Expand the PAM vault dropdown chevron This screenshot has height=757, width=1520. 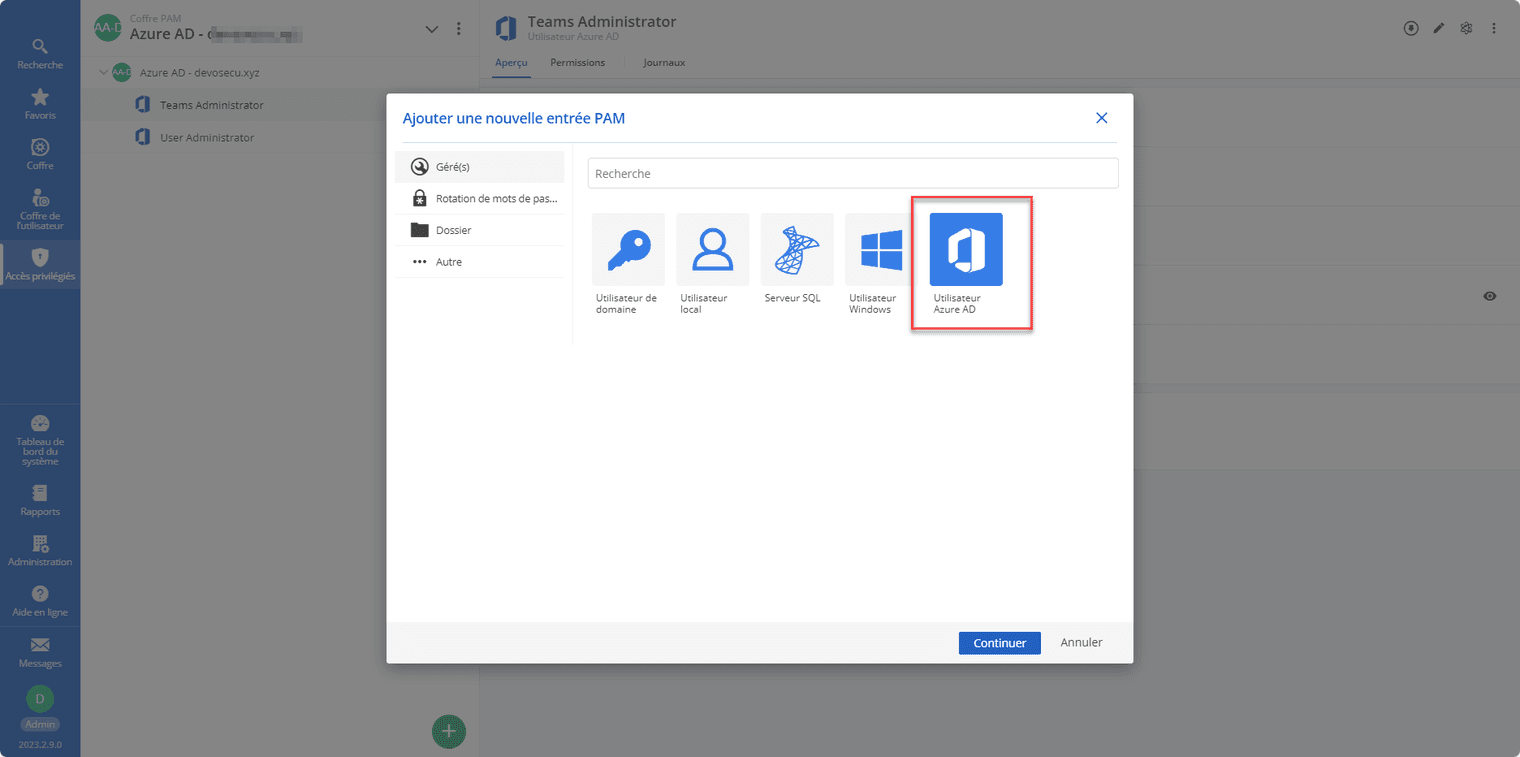pos(432,29)
